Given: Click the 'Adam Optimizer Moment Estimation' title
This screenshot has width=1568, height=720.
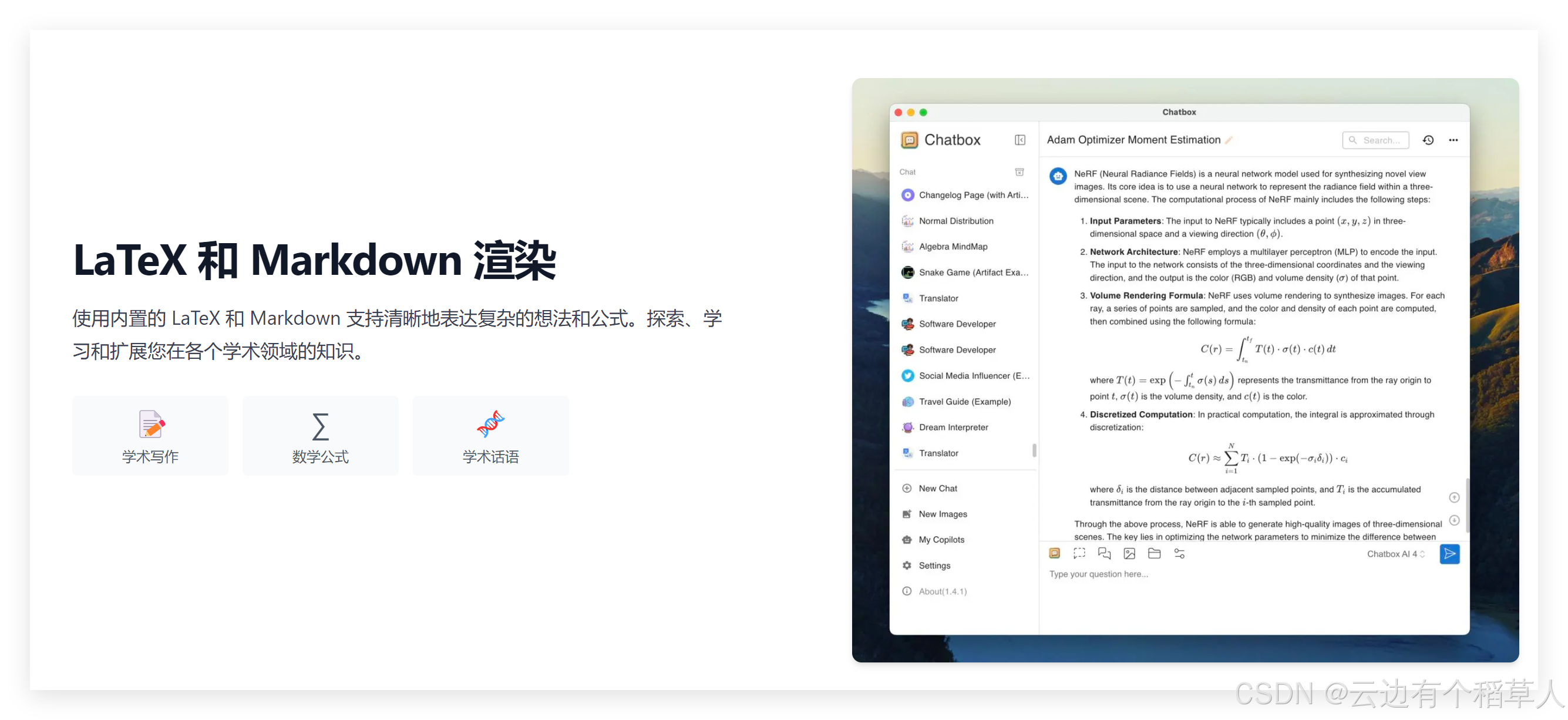Looking at the screenshot, I should [x=1133, y=140].
